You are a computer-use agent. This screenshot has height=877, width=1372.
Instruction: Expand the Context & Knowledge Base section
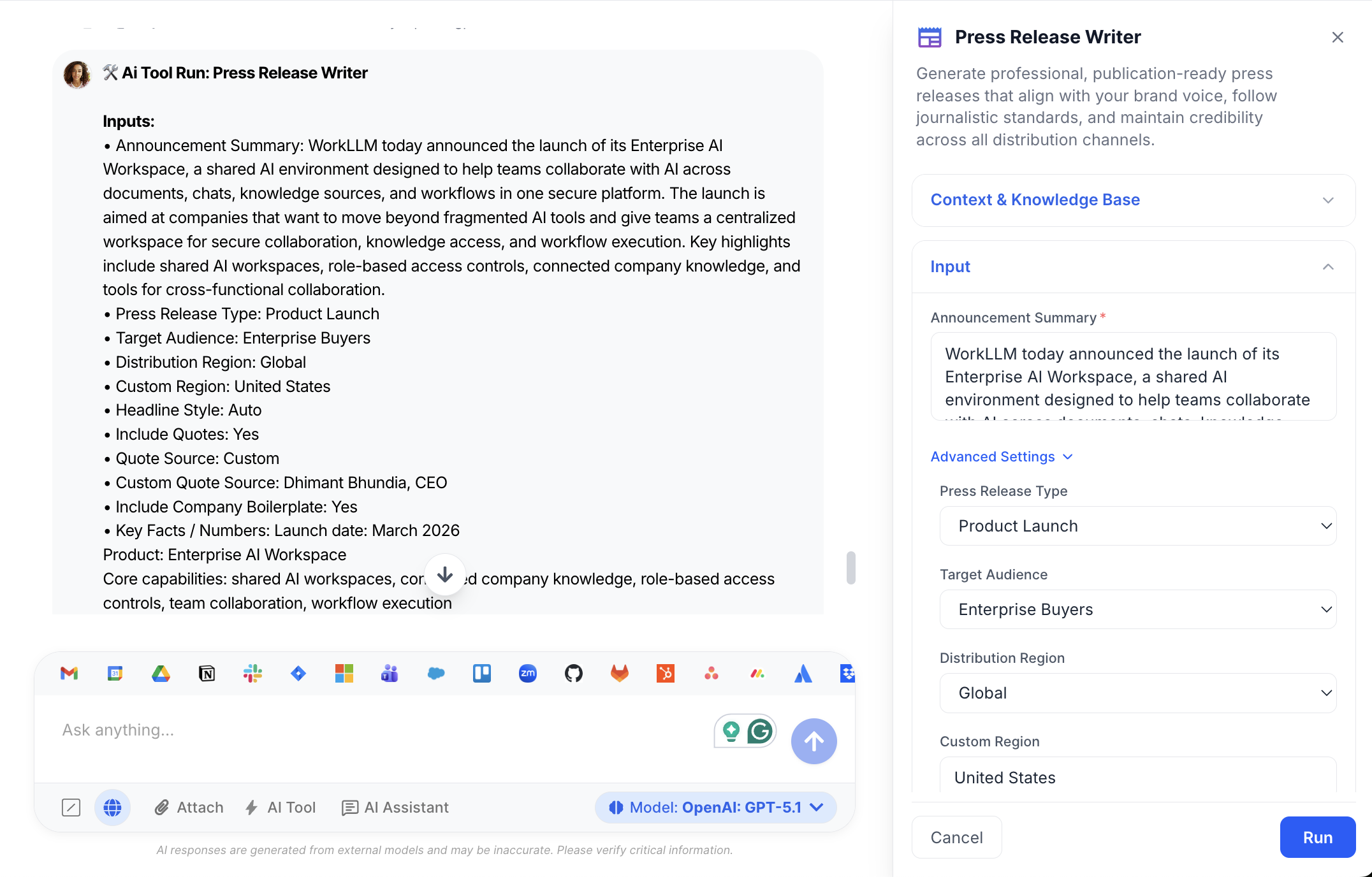[x=1328, y=200]
